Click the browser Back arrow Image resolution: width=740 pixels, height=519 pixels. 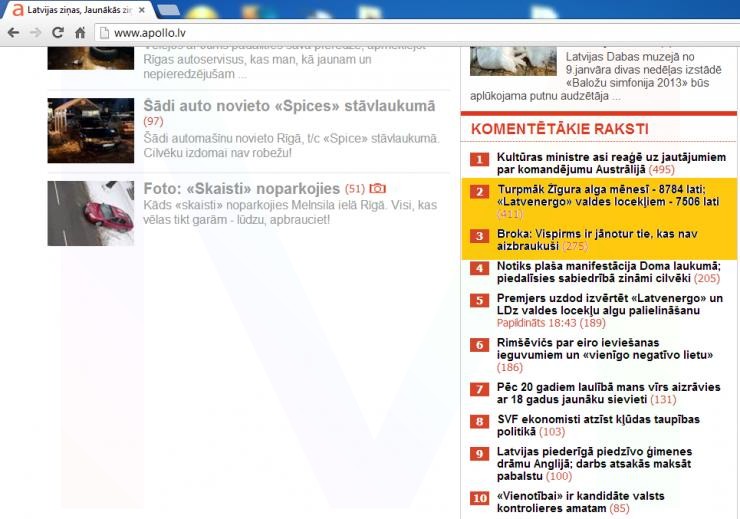13,32
